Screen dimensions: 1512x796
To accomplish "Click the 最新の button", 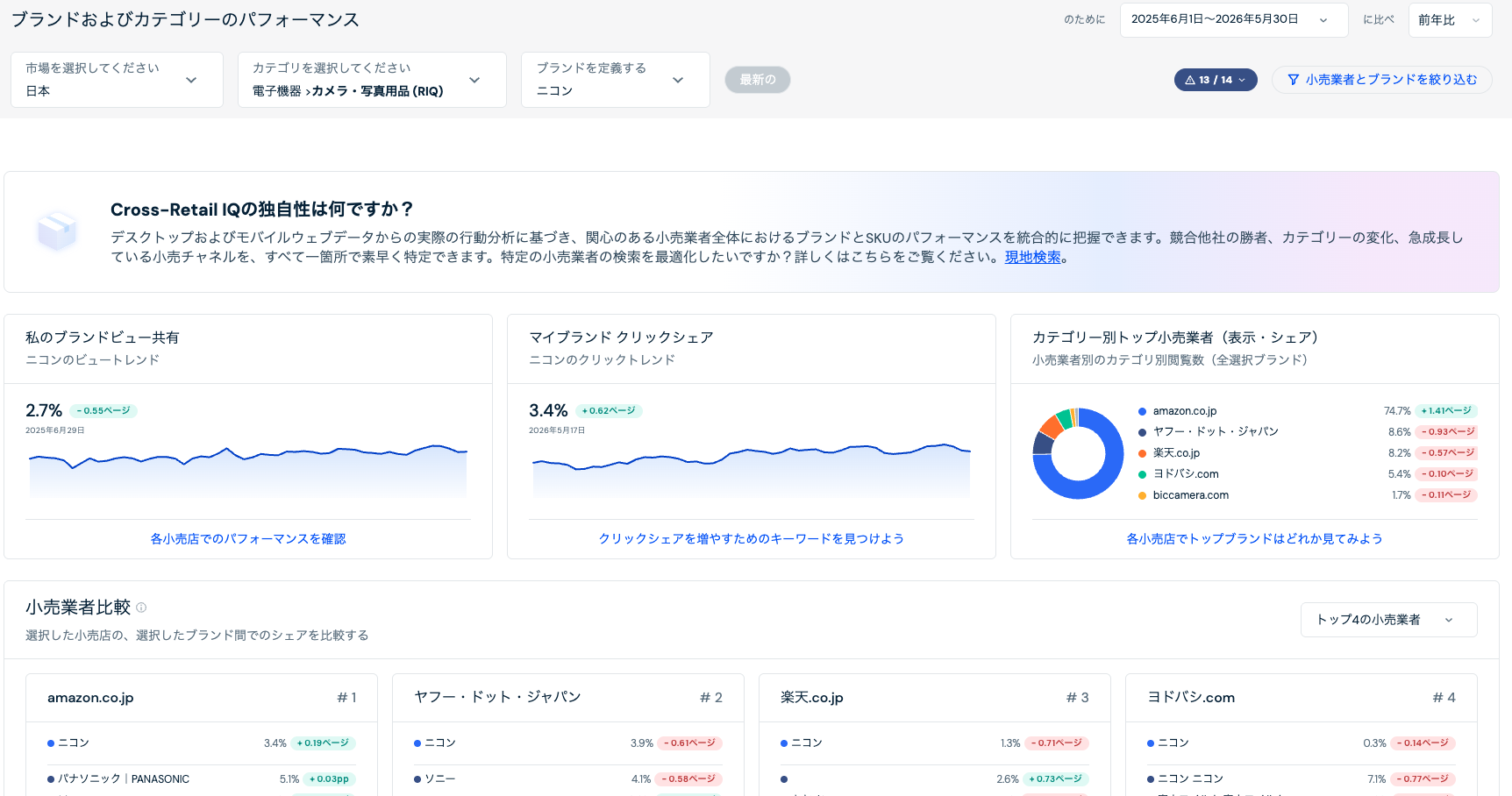I will (x=758, y=80).
